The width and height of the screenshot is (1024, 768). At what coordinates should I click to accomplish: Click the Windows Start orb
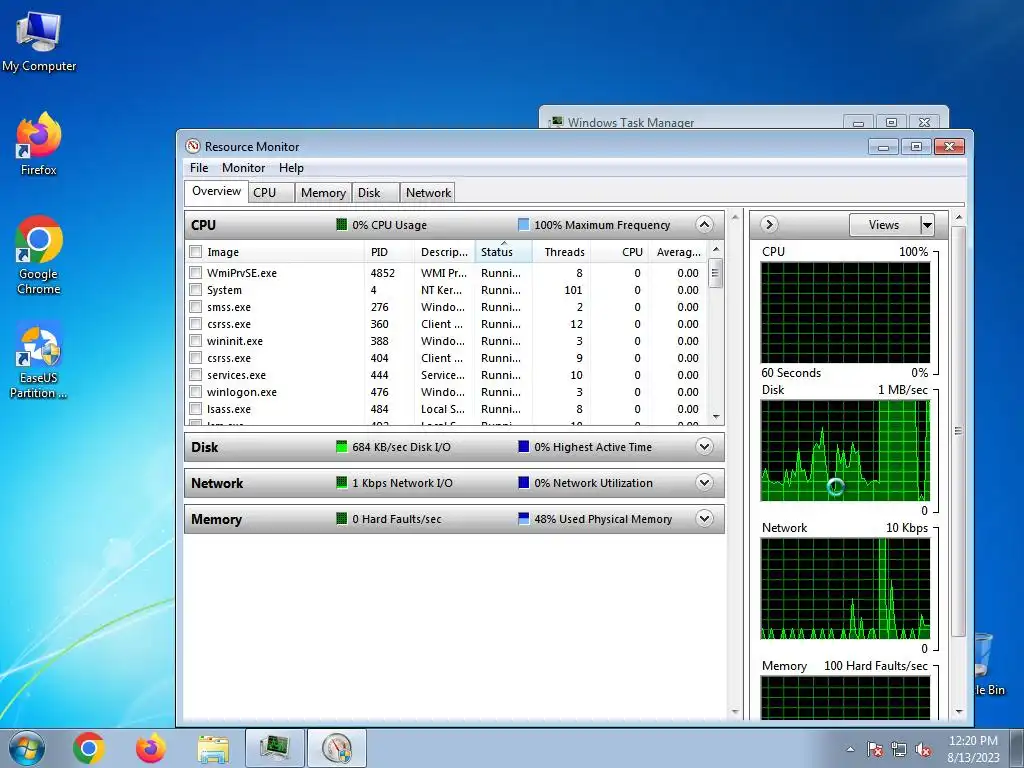[27, 748]
